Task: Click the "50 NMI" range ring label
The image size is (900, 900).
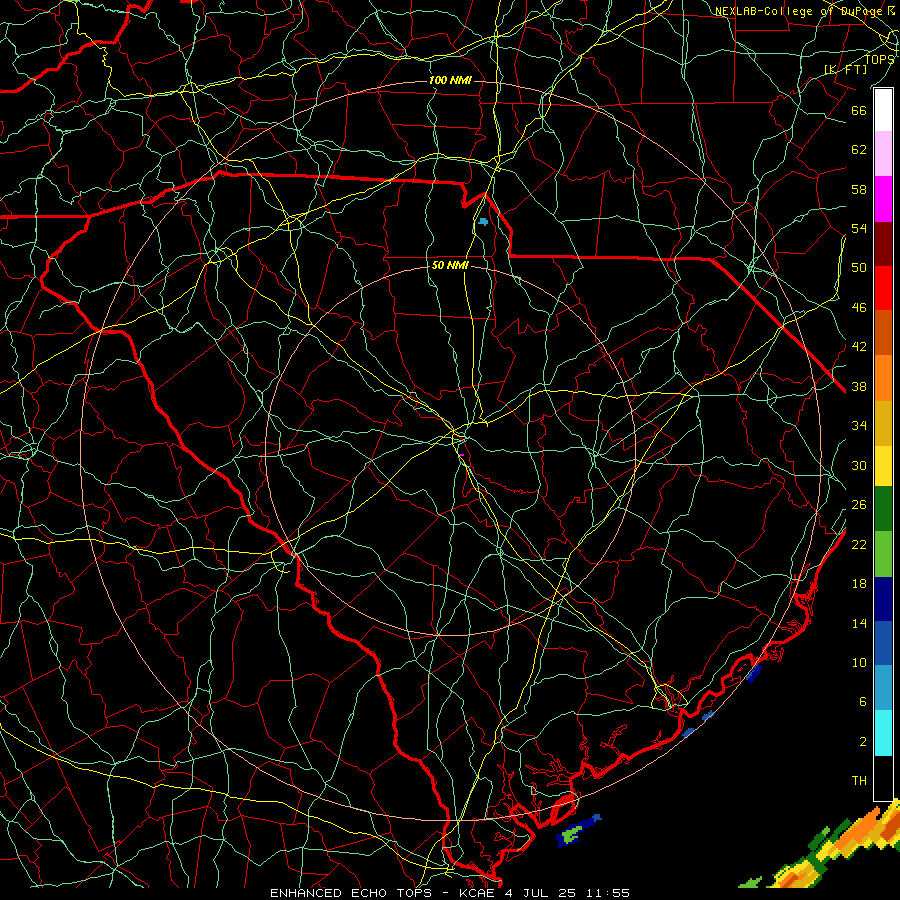Action: 450,265
